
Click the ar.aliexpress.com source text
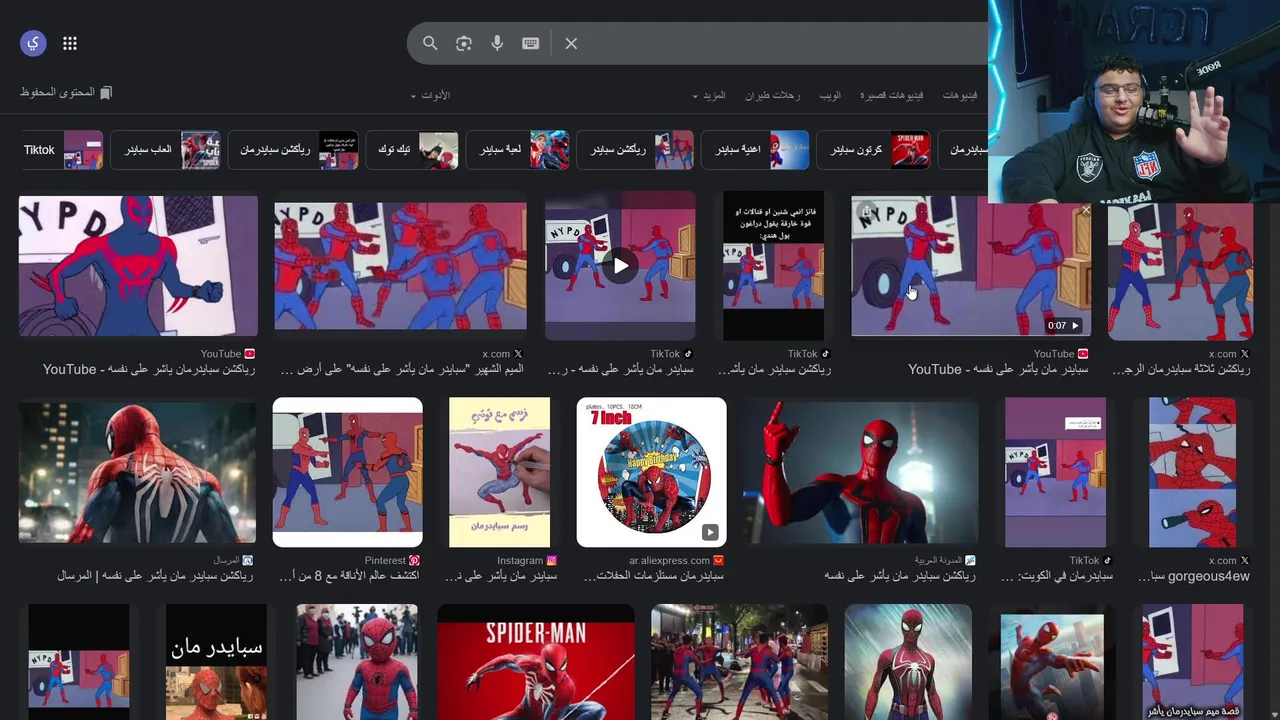pos(669,561)
